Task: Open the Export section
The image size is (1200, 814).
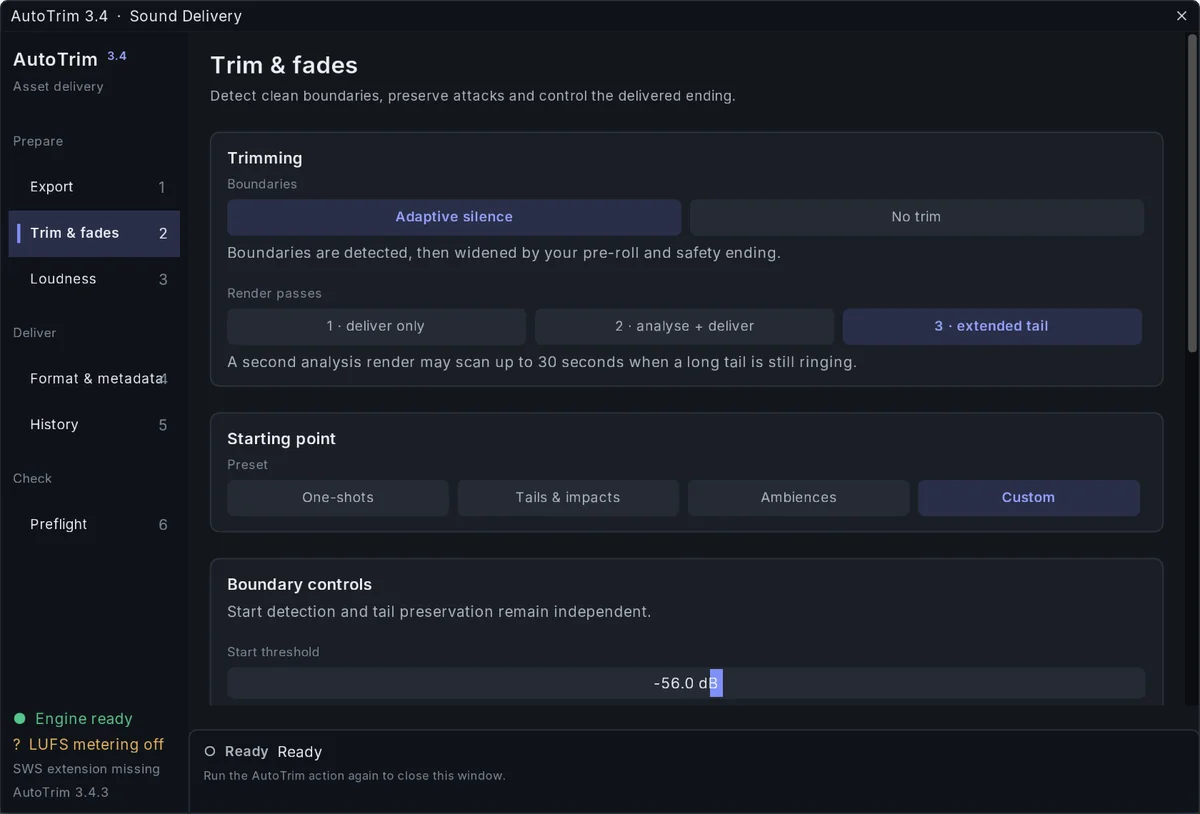Action: pos(94,187)
